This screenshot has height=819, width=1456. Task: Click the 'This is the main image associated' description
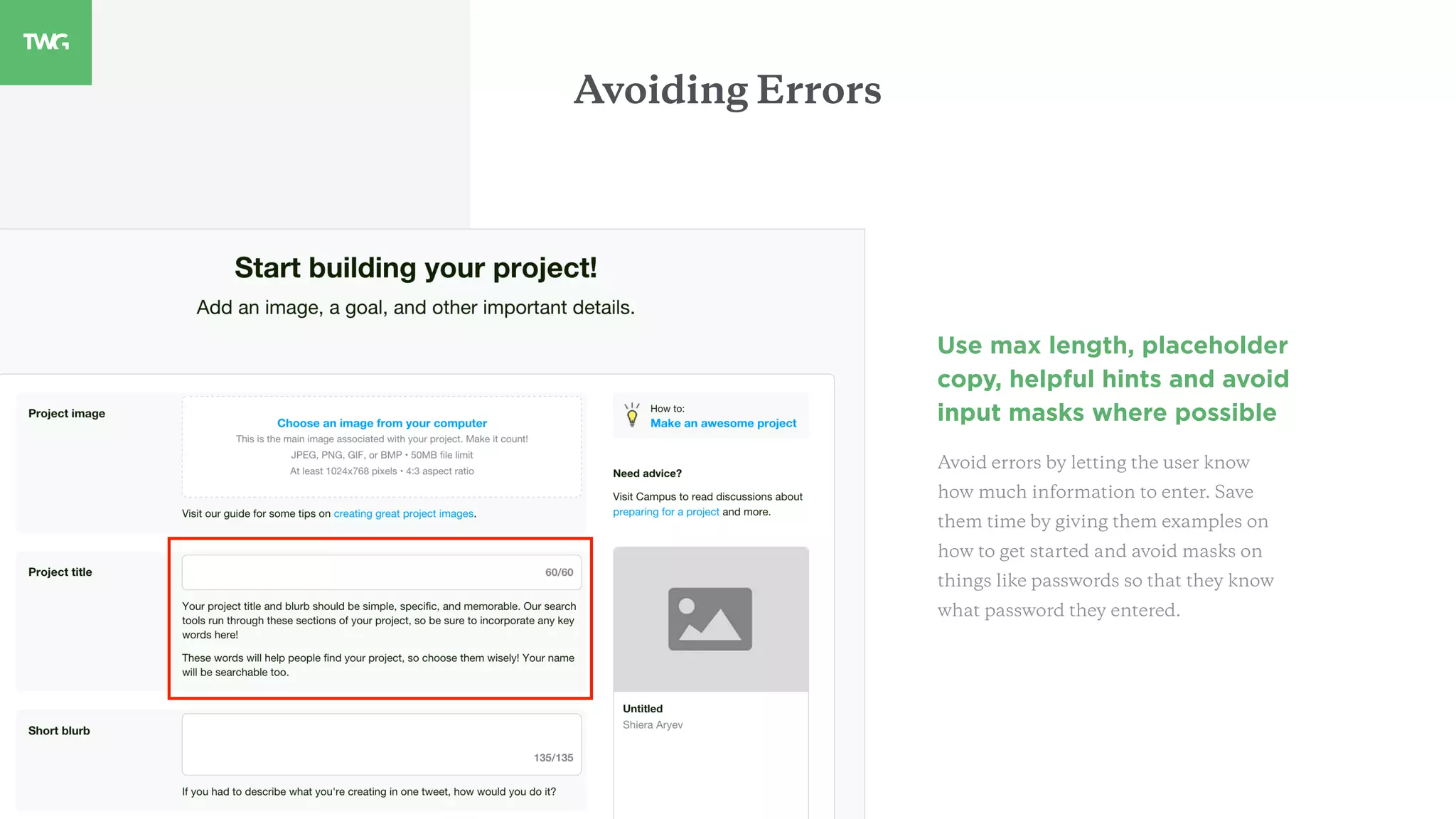coord(382,439)
